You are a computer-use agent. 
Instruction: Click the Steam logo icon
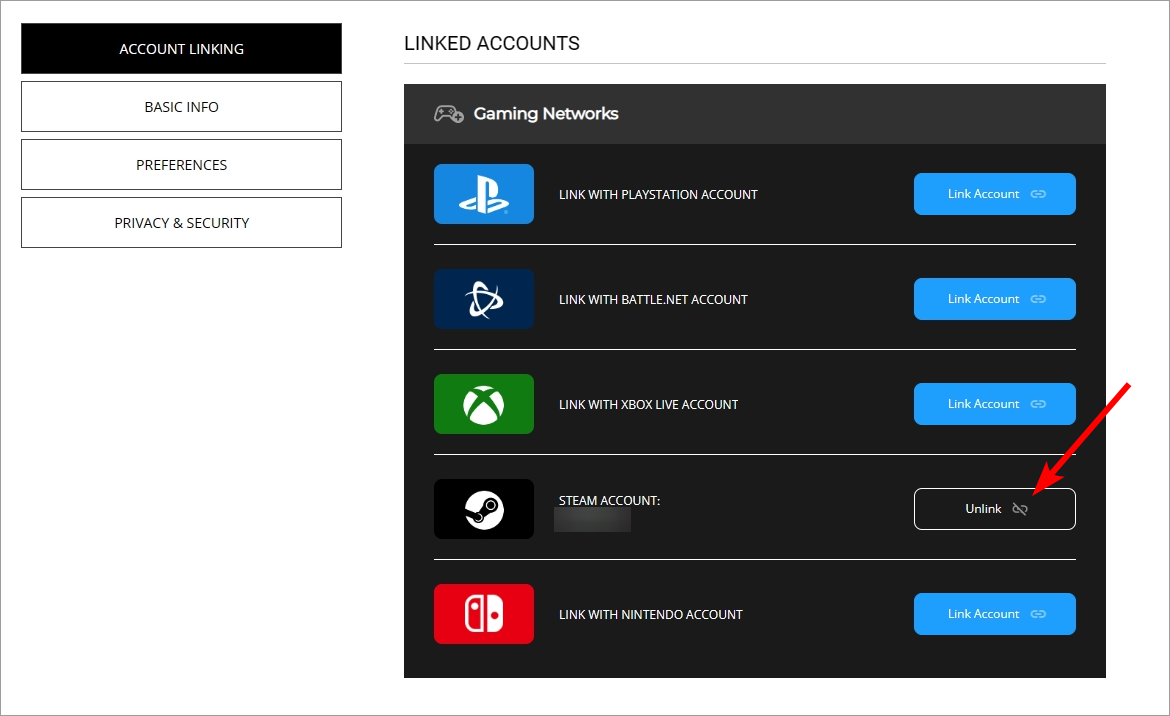tap(484, 509)
